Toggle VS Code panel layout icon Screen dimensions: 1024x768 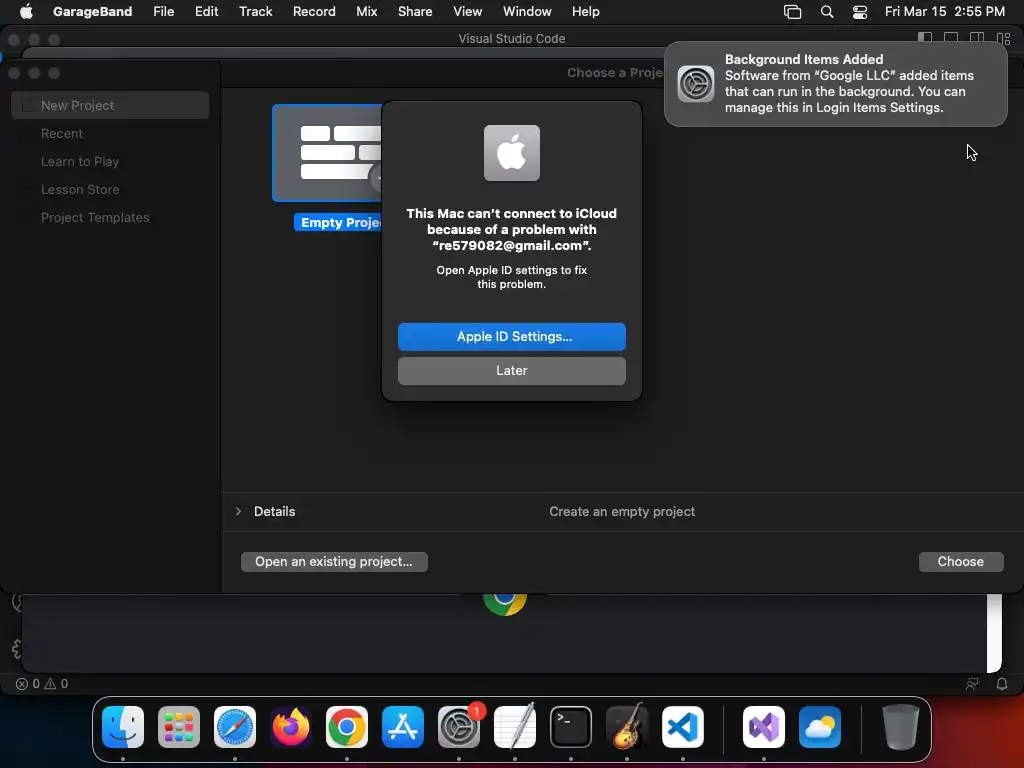(951, 39)
